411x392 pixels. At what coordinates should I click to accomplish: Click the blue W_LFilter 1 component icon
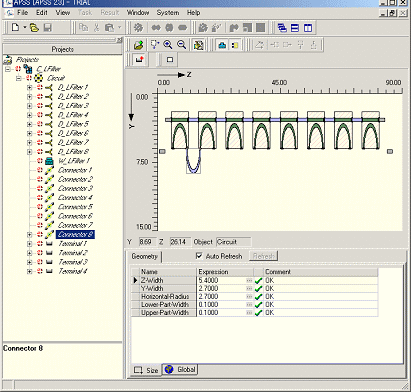pyautogui.click(x=49, y=161)
